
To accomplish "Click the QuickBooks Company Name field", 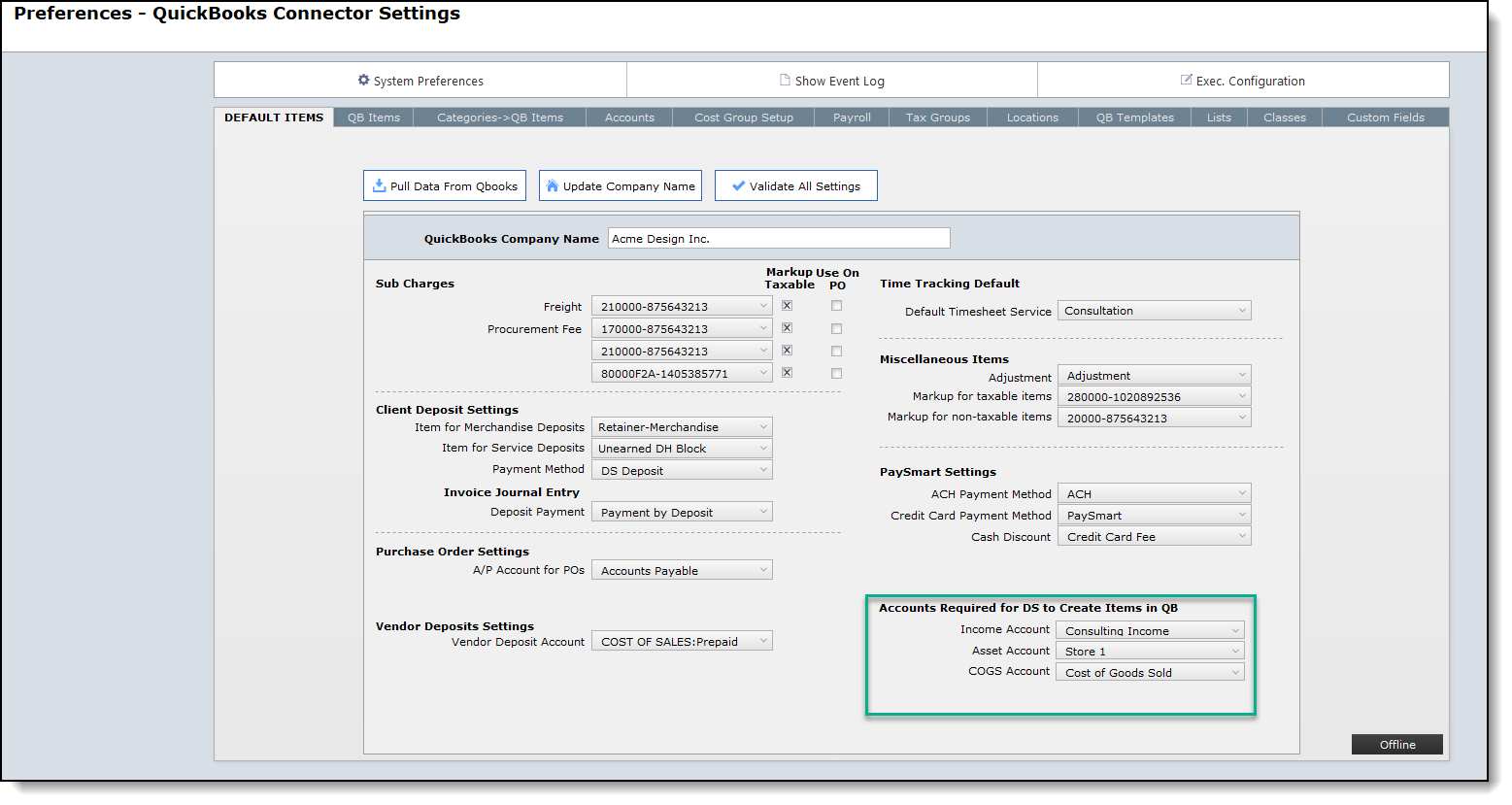I will [x=779, y=238].
